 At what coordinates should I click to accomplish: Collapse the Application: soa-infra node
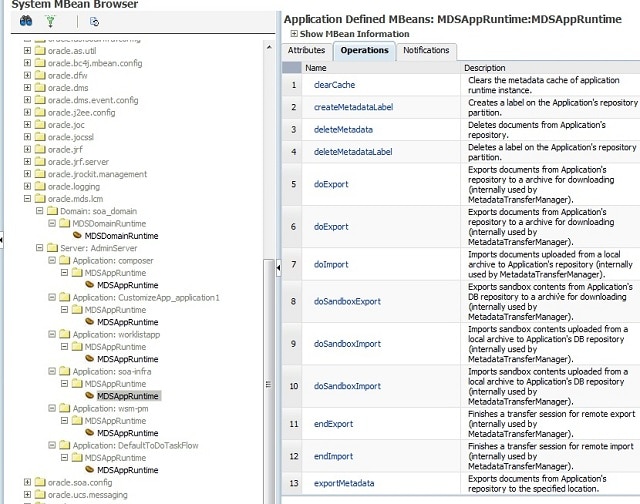tap(52, 371)
